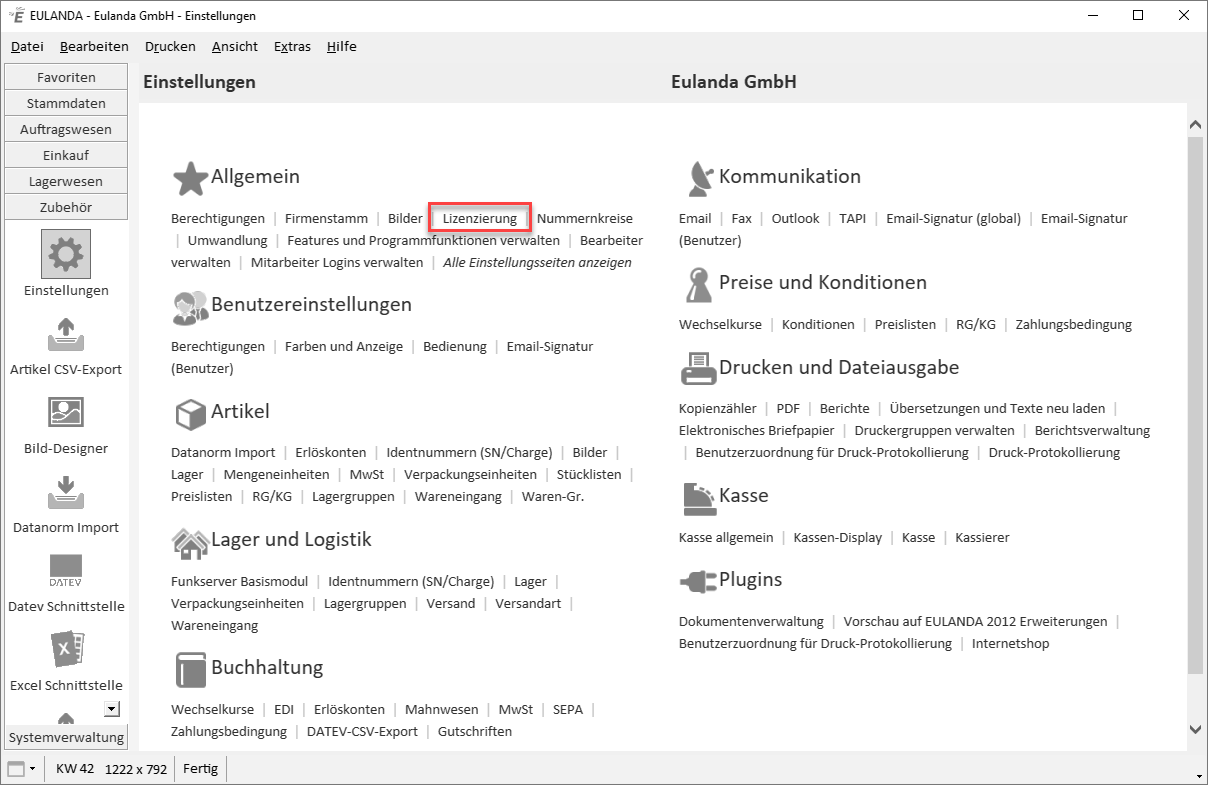This screenshot has width=1208, height=785.
Task: Expand the Auftragswesen sidebar group
Action: pos(66,129)
